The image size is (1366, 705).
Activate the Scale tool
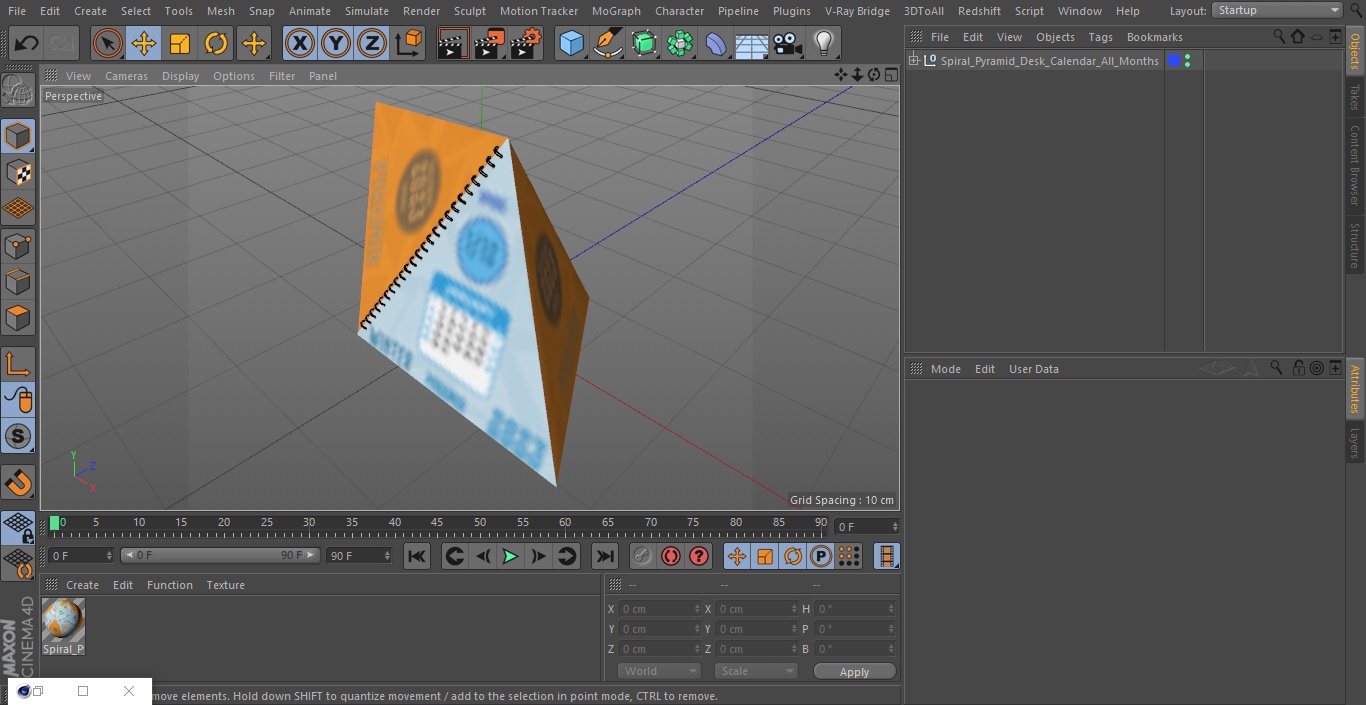pos(180,43)
